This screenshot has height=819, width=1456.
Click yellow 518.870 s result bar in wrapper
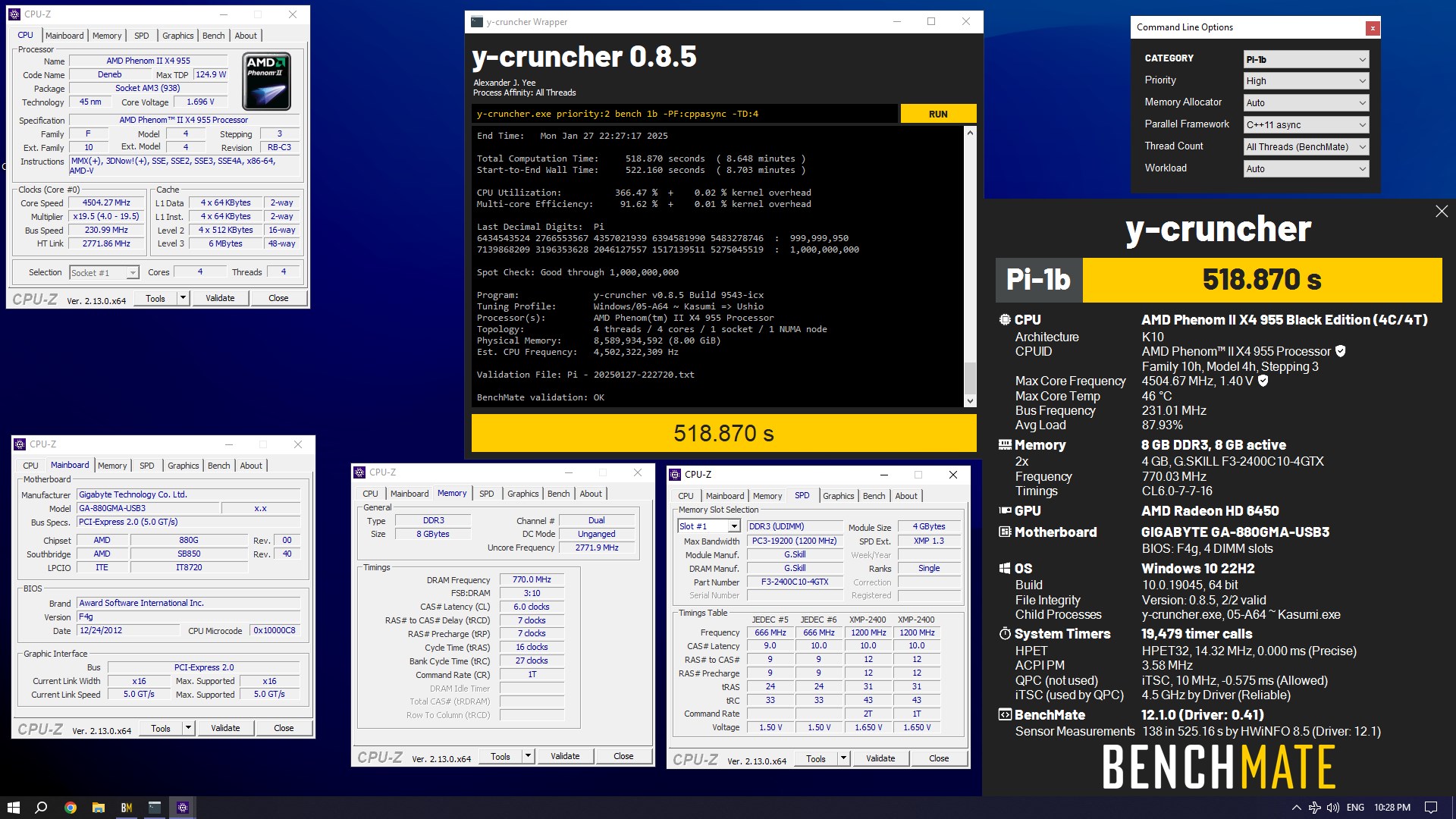723,433
